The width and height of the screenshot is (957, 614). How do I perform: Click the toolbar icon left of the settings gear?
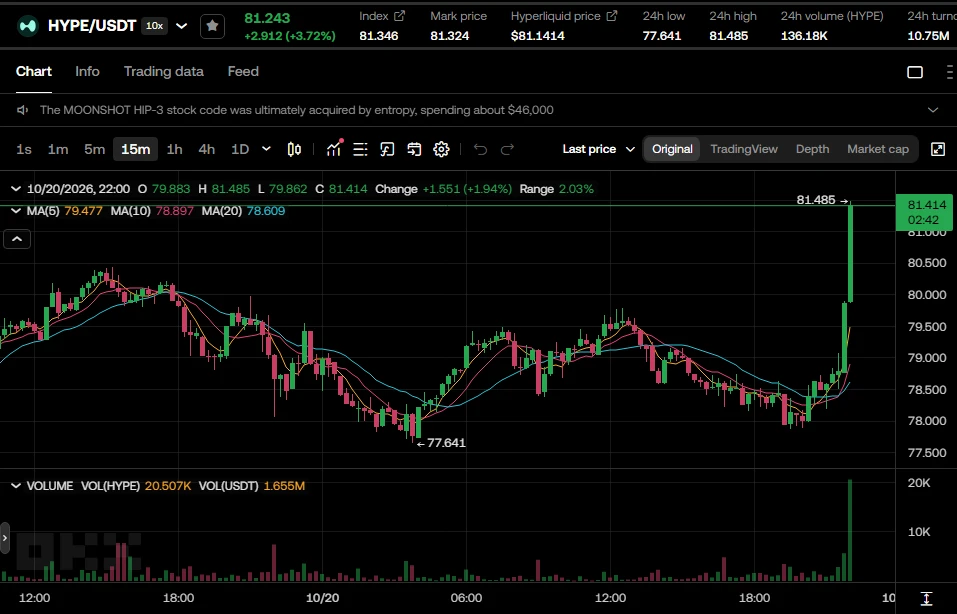pyautogui.click(x=414, y=149)
